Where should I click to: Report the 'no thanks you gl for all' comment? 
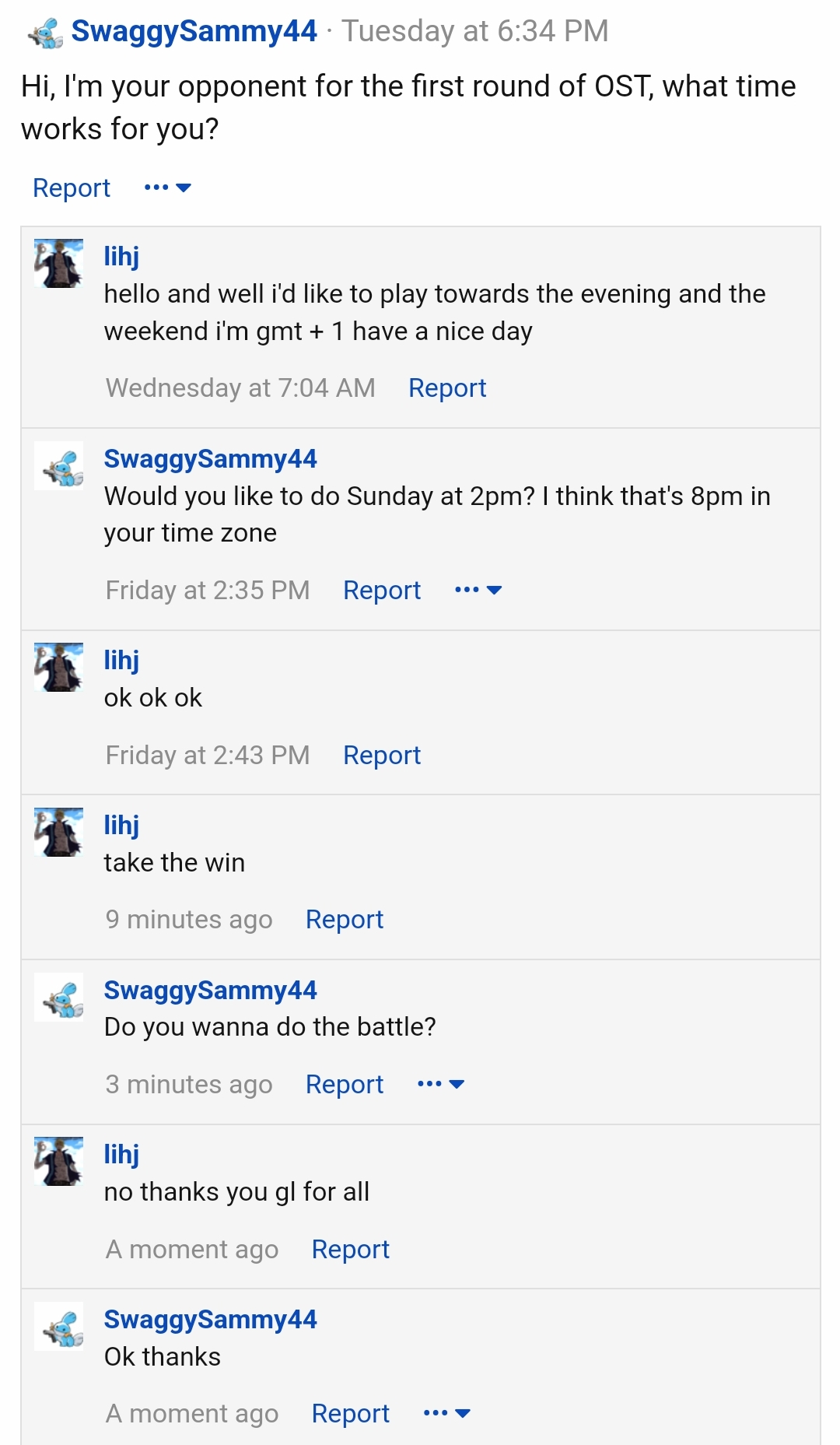pos(351,1249)
